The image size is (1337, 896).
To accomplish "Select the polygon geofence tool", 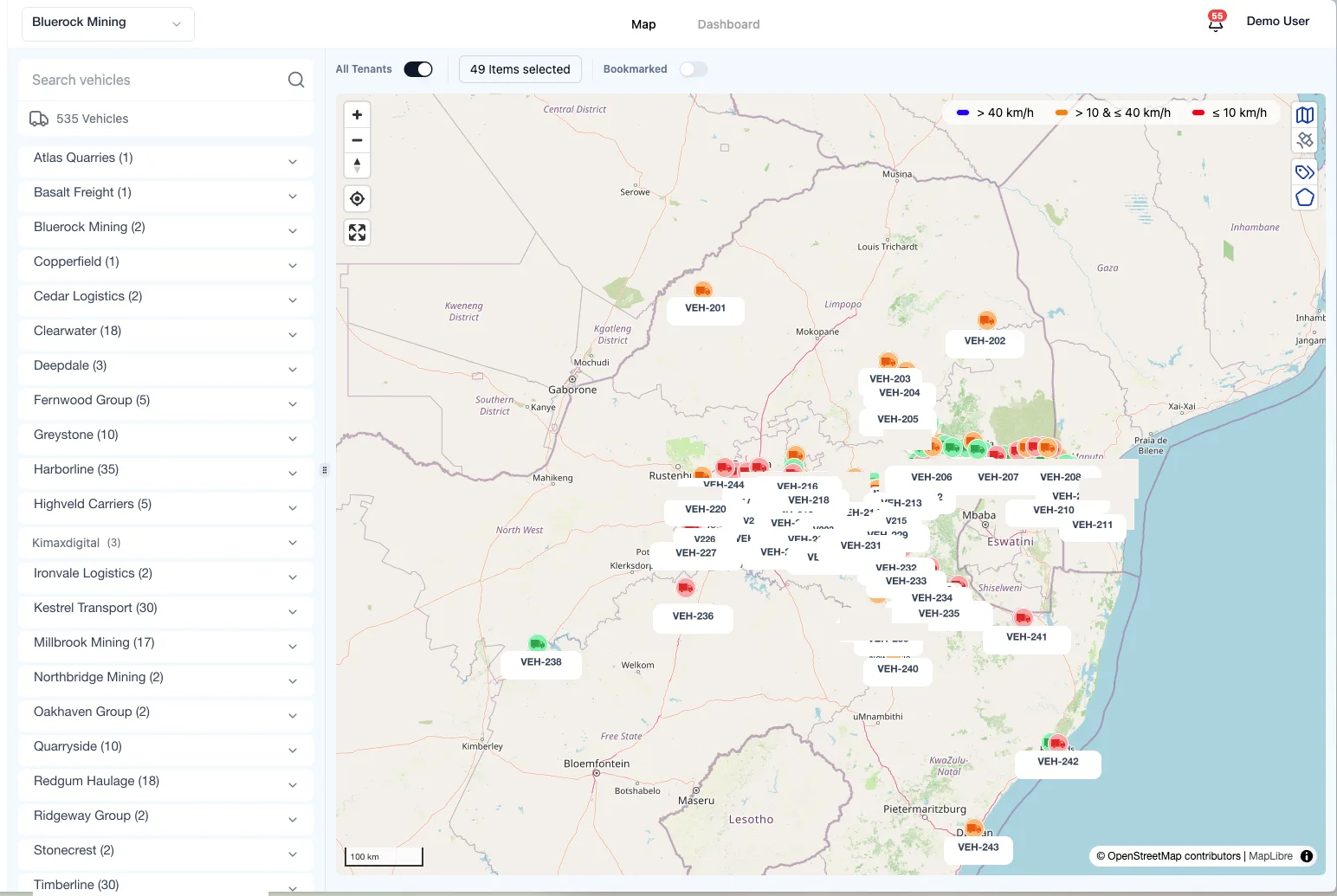I will pyautogui.click(x=1305, y=197).
